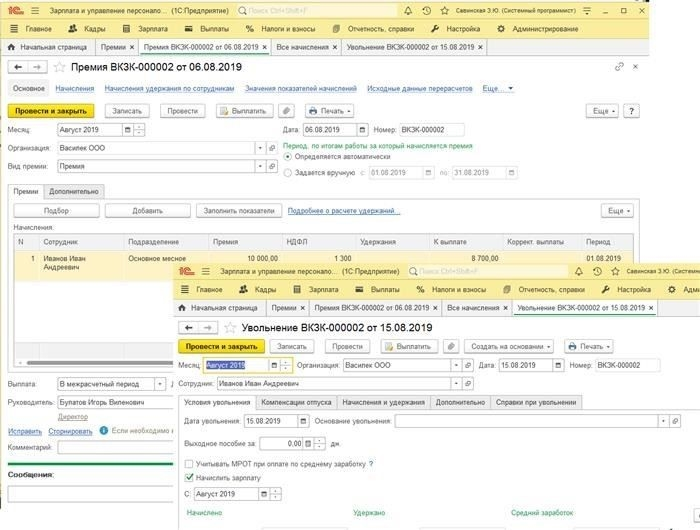
Task: Open Основание увольнения record button
Action: [675, 421]
